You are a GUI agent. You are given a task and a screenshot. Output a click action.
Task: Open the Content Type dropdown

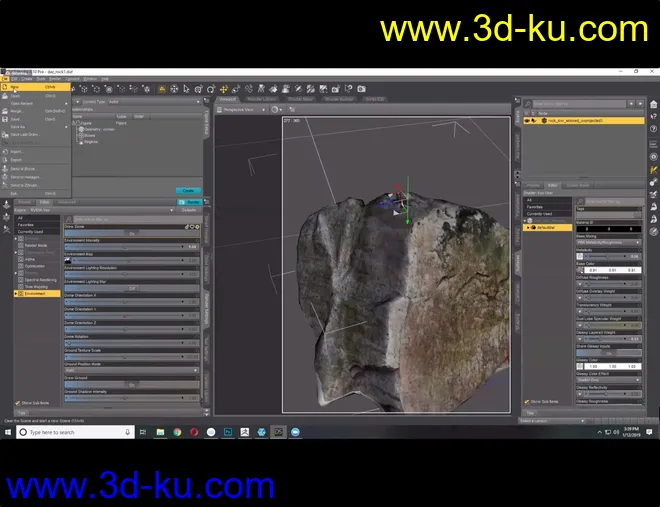coord(154,102)
